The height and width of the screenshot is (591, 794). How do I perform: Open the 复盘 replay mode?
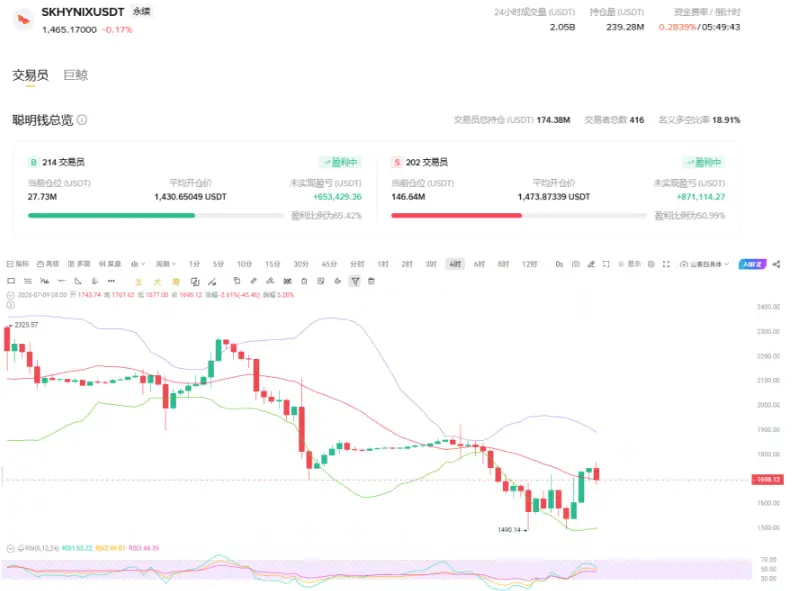[x=110, y=264]
